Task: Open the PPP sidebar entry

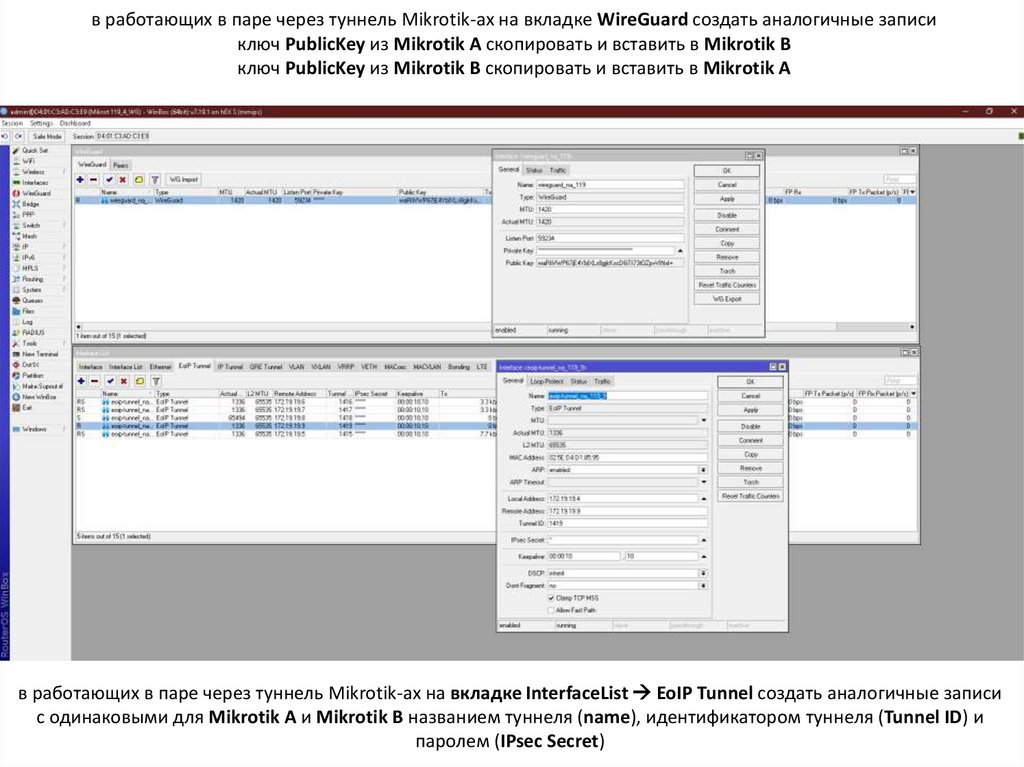Action: [28, 214]
